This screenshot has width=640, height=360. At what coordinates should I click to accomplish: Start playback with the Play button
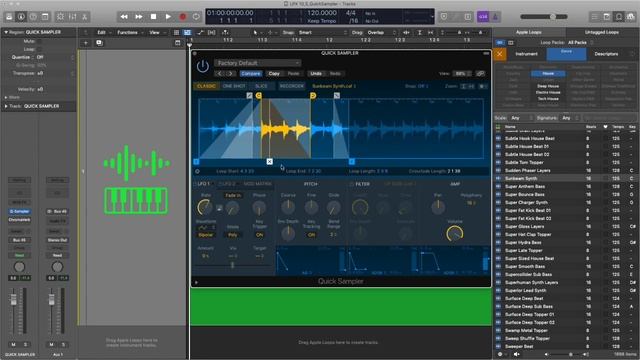click(x=168, y=17)
